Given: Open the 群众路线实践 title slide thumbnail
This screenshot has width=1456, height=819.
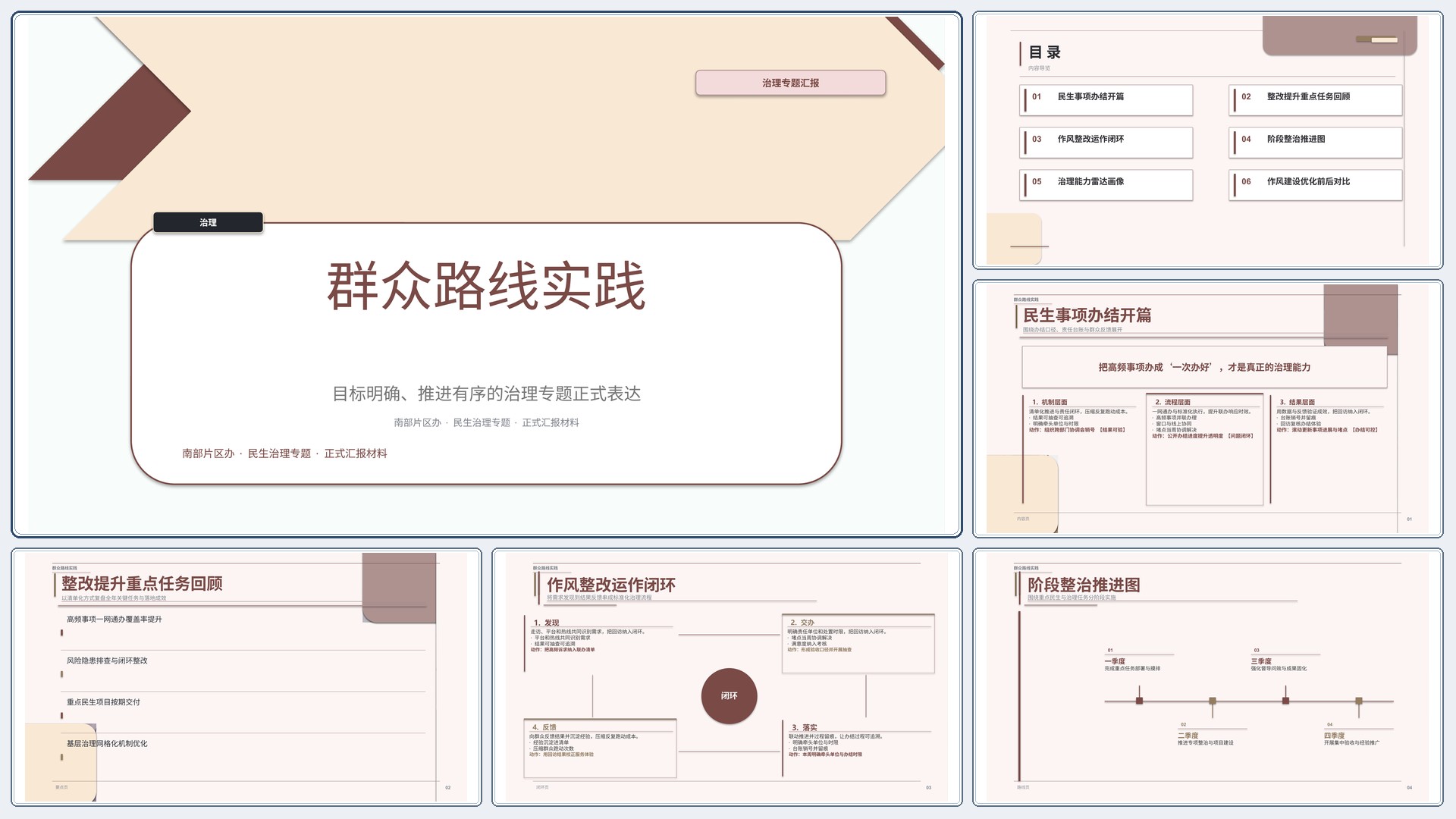Looking at the screenshot, I should point(486,275).
